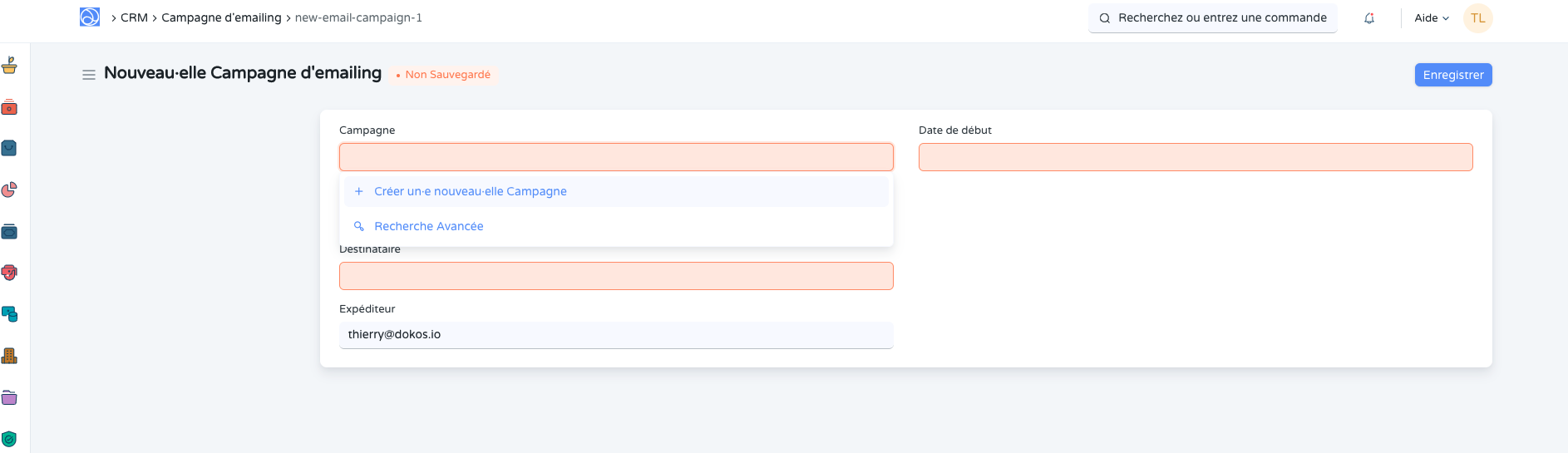Click the Campagne link field
Image resolution: width=1568 pixels, height=453 pixels.
point(616,157)
